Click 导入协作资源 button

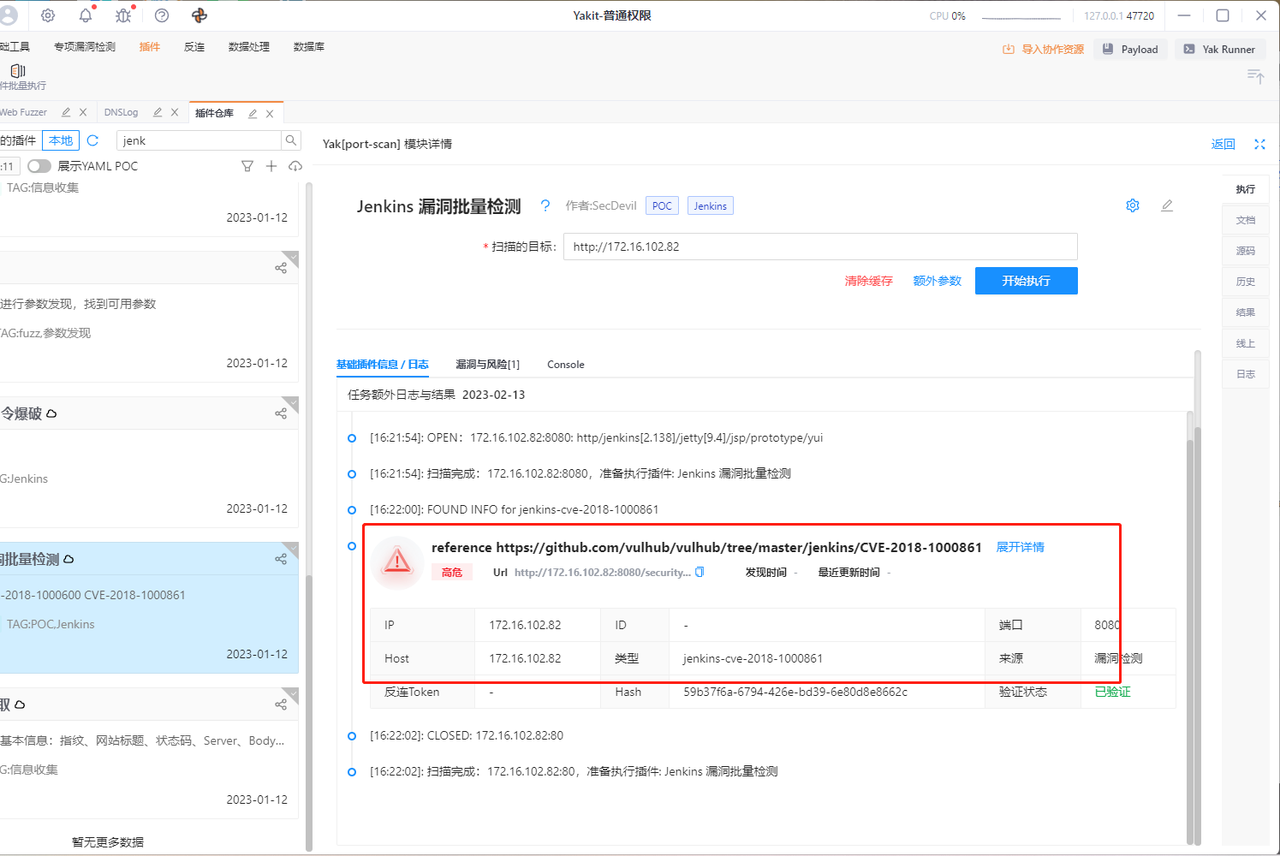click(x=1043, y=49)
